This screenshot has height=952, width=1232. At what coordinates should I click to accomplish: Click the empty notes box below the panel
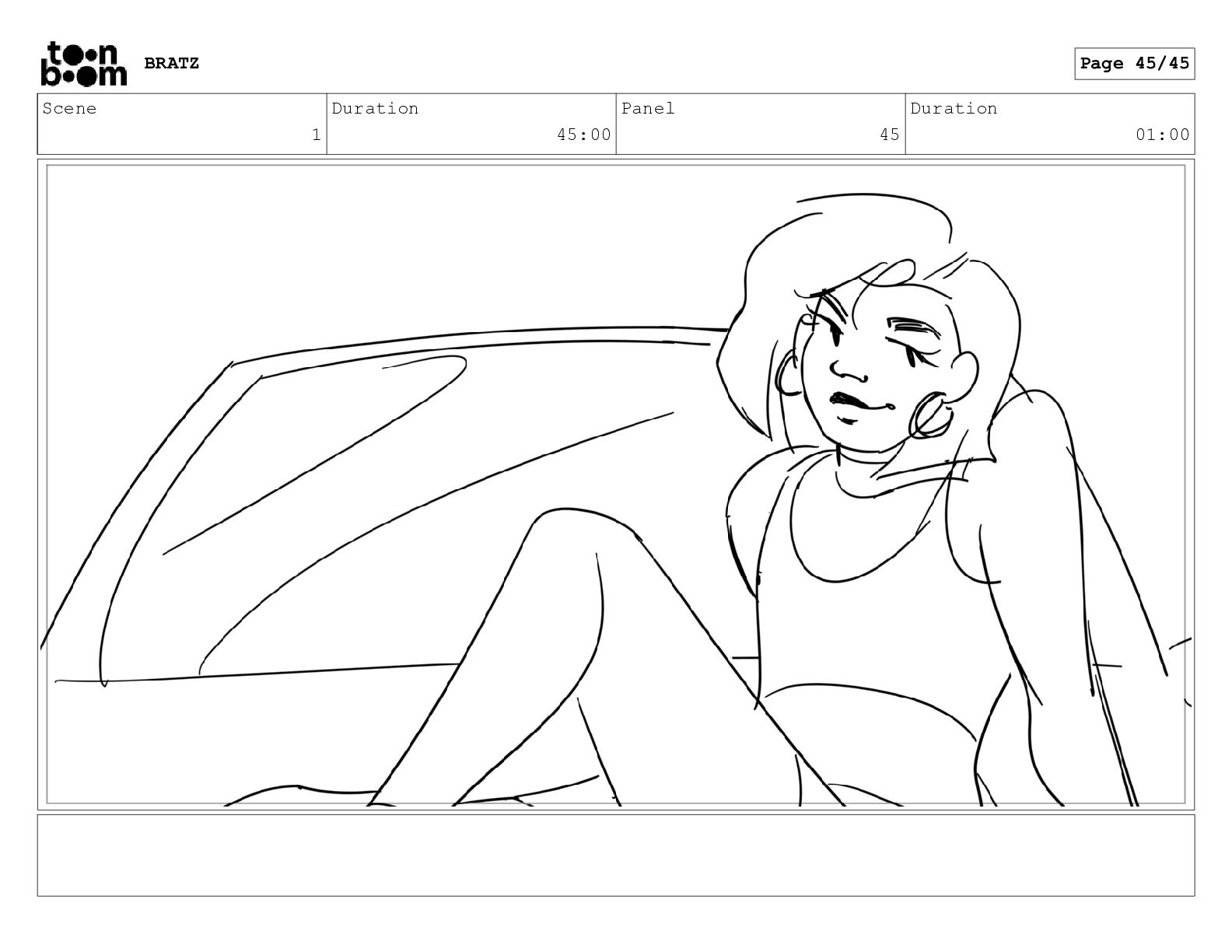(x=616, y=856)
